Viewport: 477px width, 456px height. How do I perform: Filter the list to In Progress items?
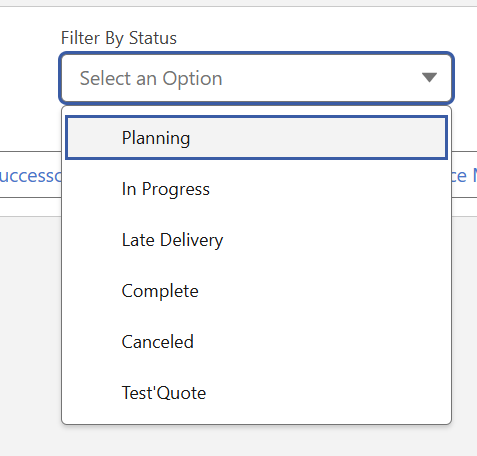click(256, 189)
